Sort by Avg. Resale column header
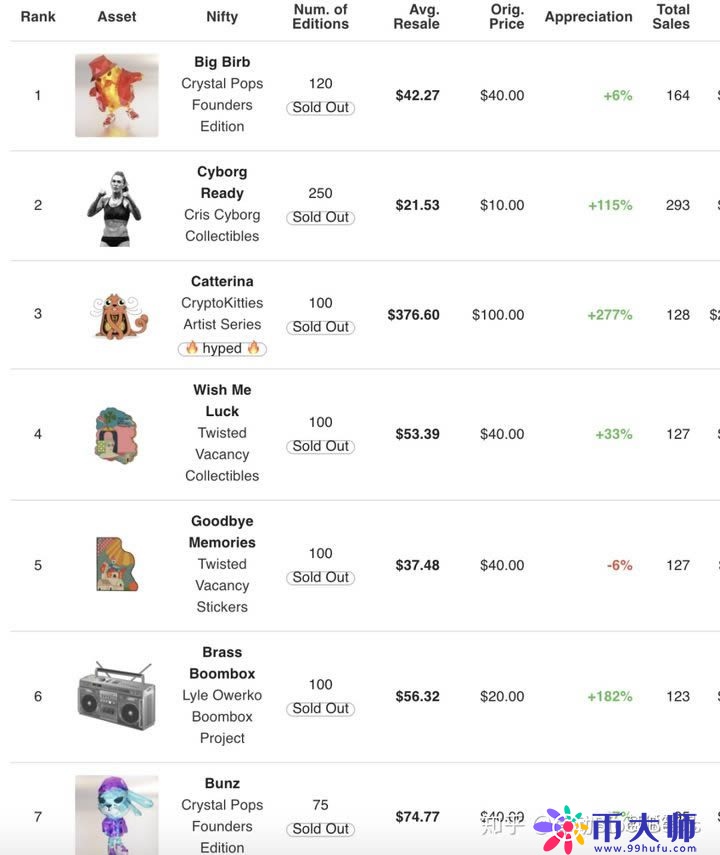The width and height of the screenshot is (720, 855). (417, 17)
